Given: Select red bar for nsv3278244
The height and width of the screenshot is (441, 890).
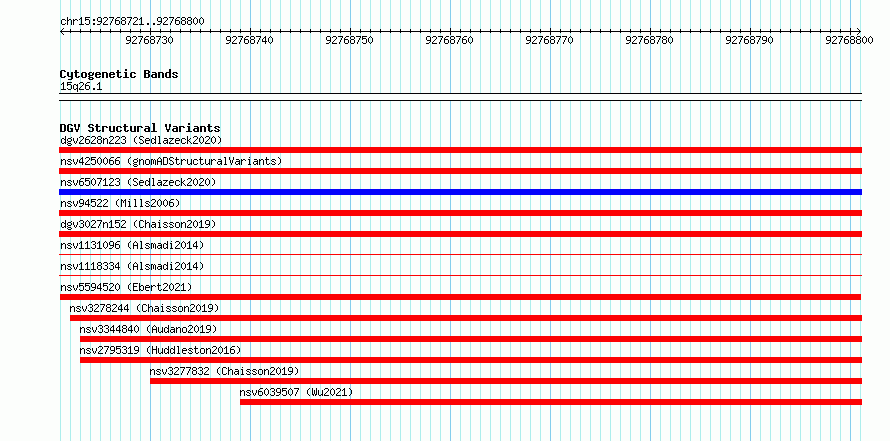Looking at the screenshot, I should 465,318.
